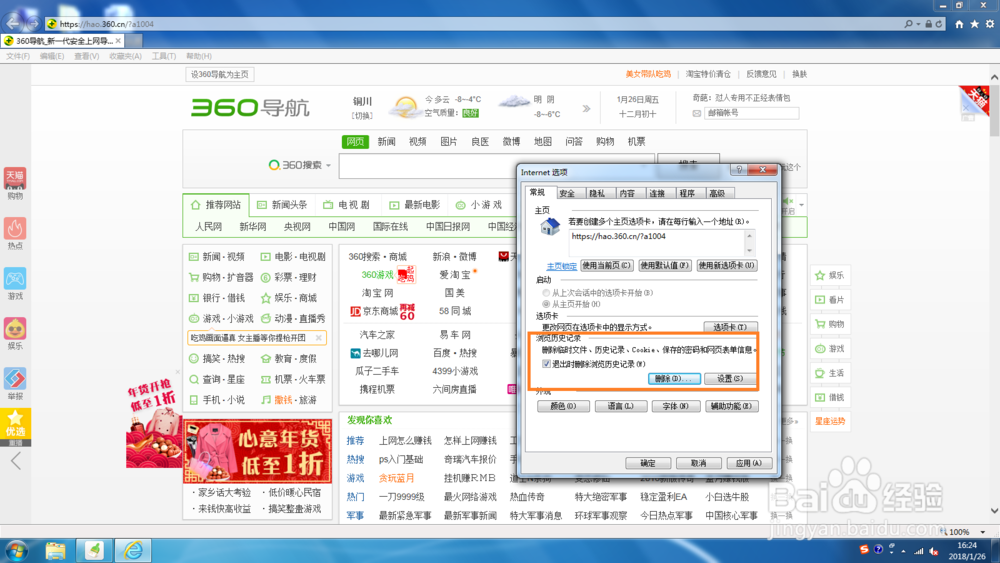
Task: Open File Explorer from the taskbar
Action: pos(55,550)
